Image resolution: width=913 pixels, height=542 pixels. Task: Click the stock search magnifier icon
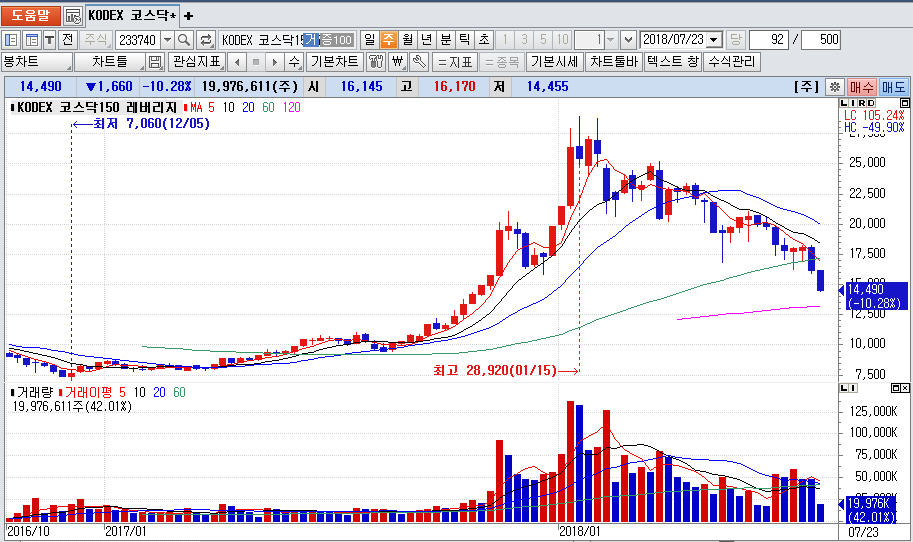pyautogui.click(x=185, y=40)
